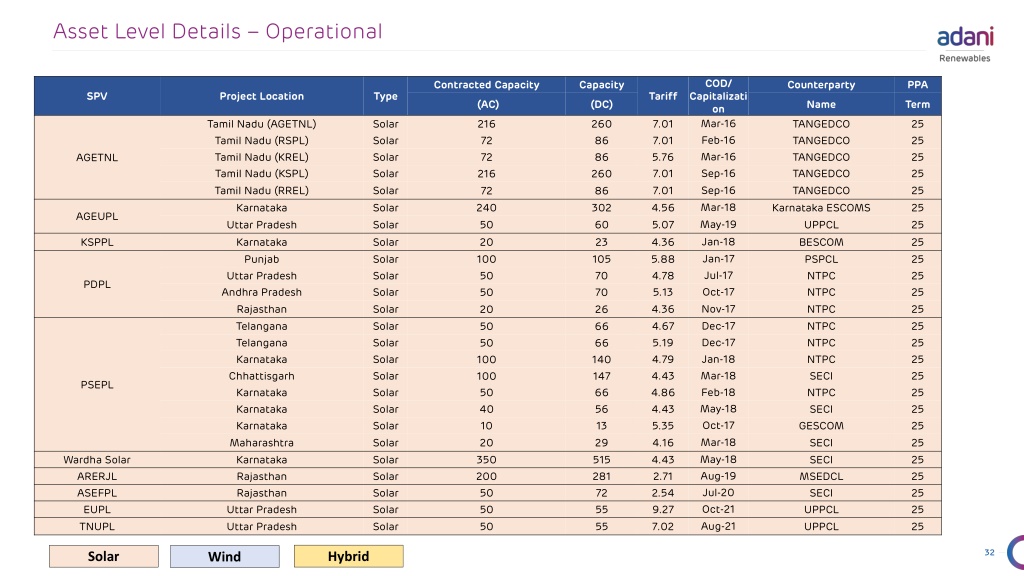The image size is (1024, 576).
Task: Click the 'Andhra Pradesh' project location
Action: 261,293
